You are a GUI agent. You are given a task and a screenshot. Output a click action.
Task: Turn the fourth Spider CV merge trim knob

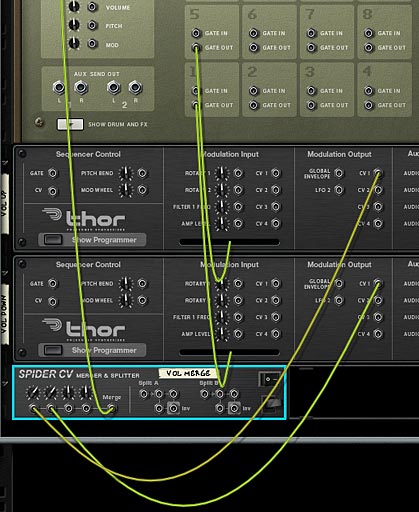pyautogui.click(x=86, y=393)
